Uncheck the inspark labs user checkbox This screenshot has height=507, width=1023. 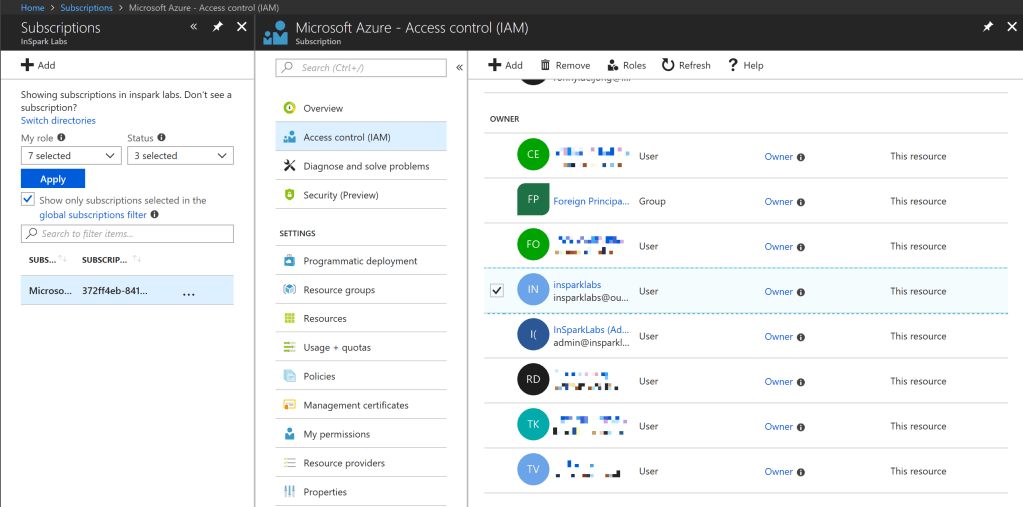click(497, 291)
